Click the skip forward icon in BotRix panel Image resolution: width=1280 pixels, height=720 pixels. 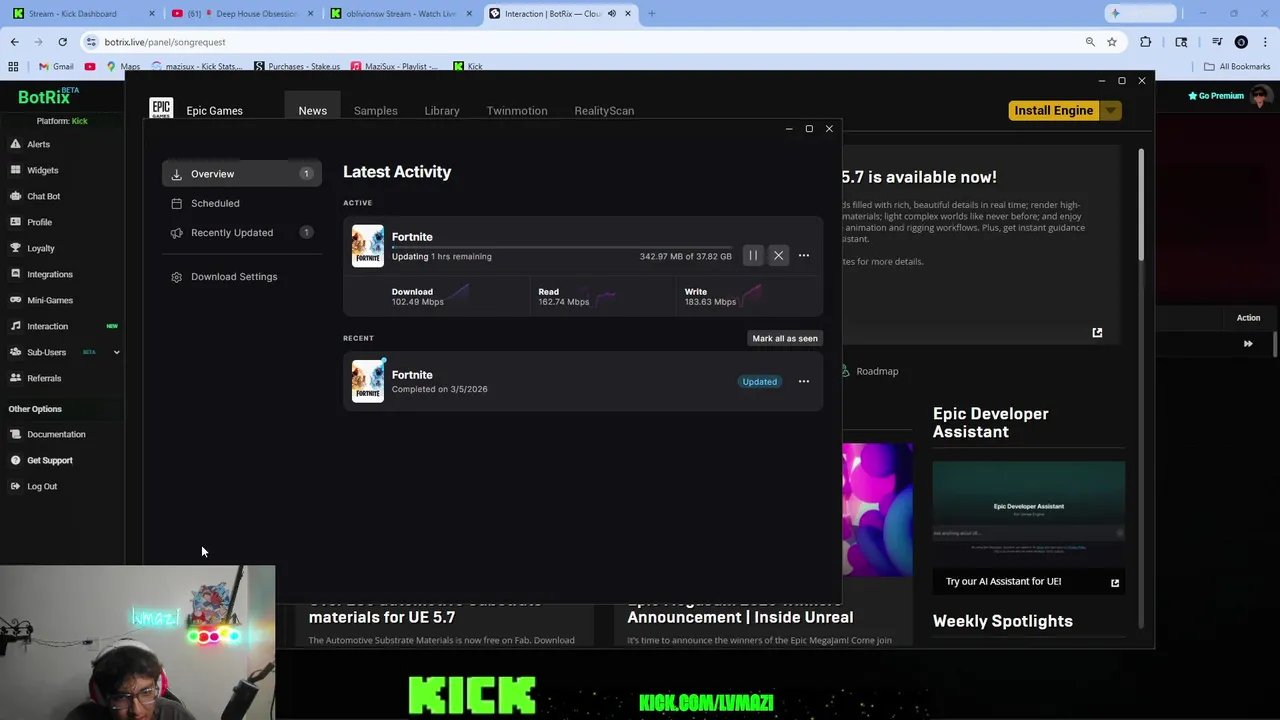tap(1248, 344)
